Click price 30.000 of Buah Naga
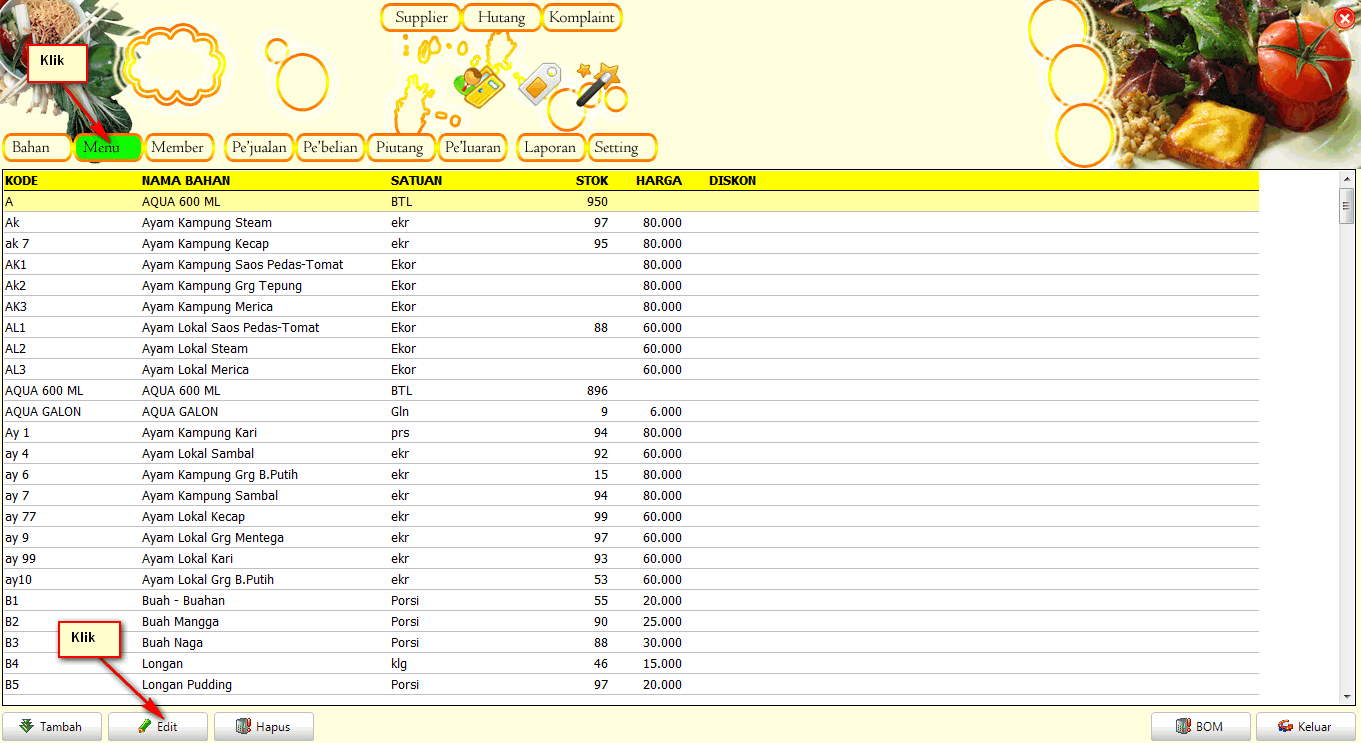This screenshot has width=1361, height=743. click(662, 643)
